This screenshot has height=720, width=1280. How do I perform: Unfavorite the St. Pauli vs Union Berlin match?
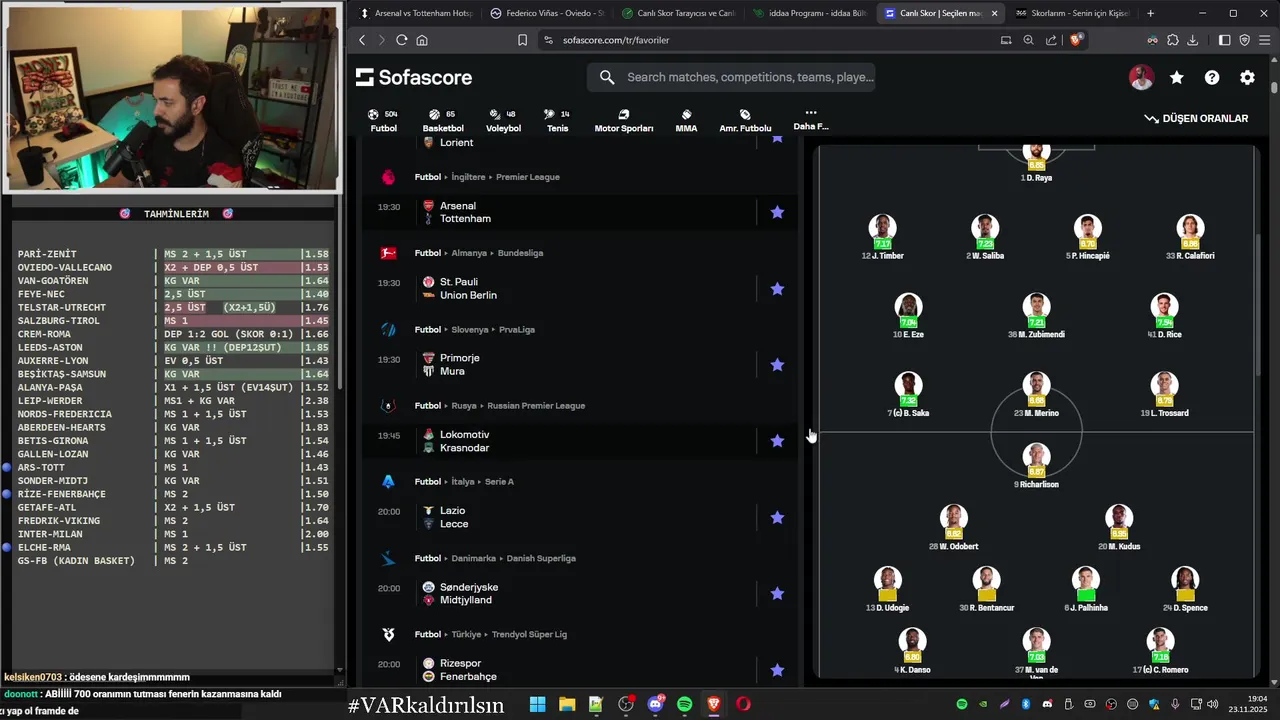(777, 289)
